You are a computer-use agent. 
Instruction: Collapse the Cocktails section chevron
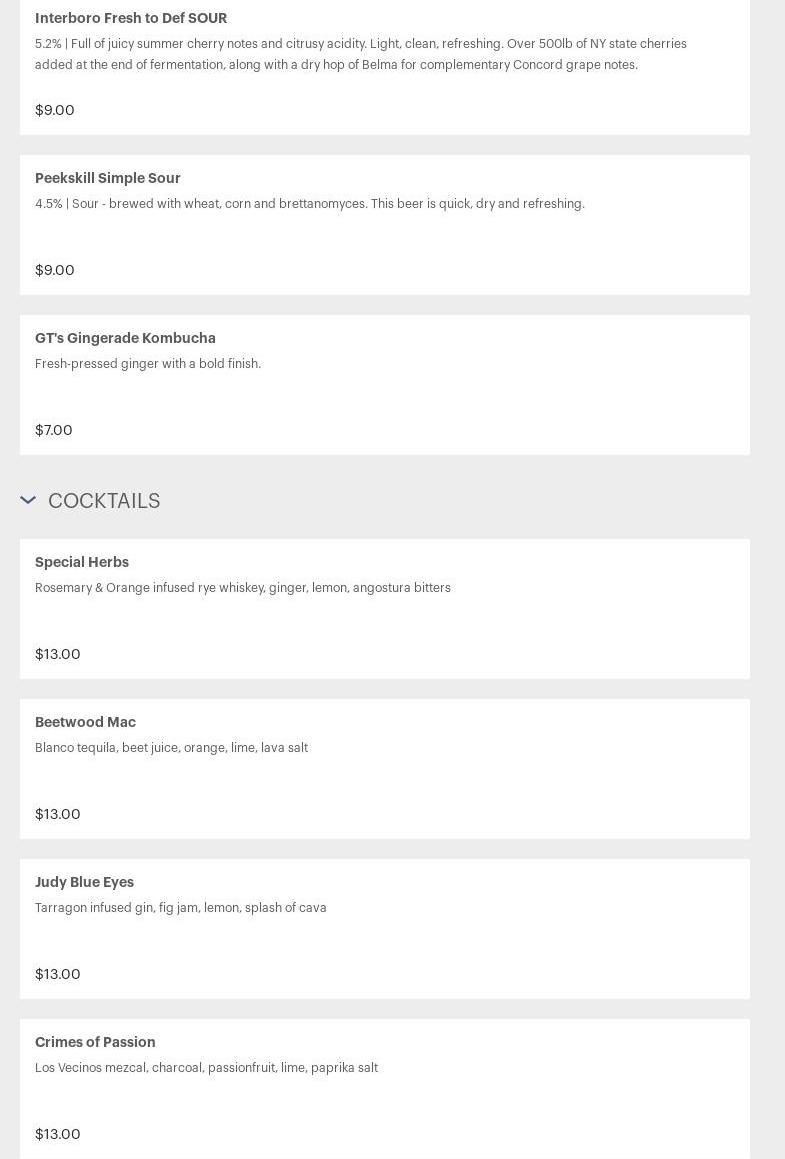pyautogui.click(x=28, y=500)
